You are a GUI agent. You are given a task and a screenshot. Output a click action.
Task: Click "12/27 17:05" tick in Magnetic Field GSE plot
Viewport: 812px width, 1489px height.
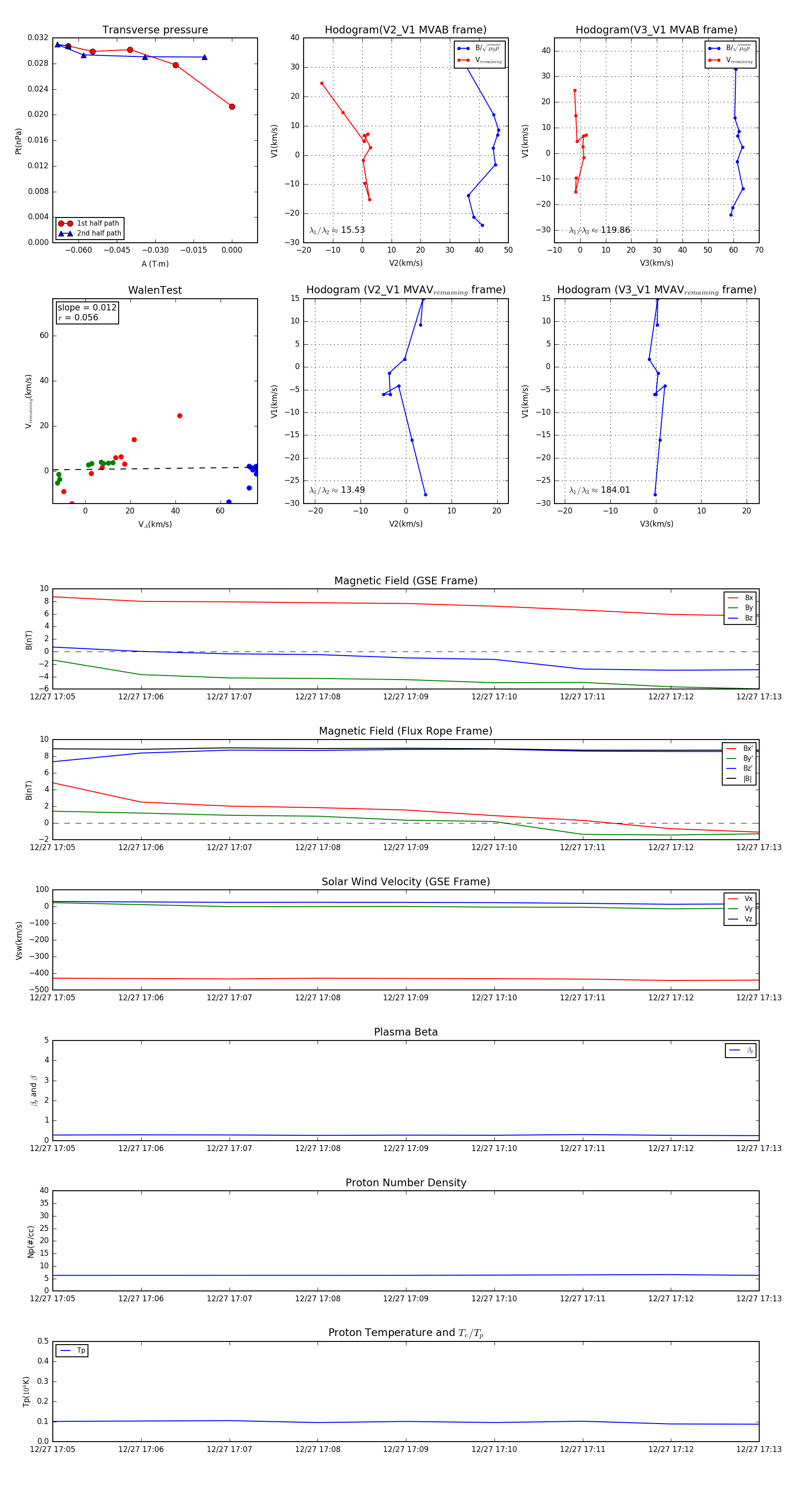[53, 697]
